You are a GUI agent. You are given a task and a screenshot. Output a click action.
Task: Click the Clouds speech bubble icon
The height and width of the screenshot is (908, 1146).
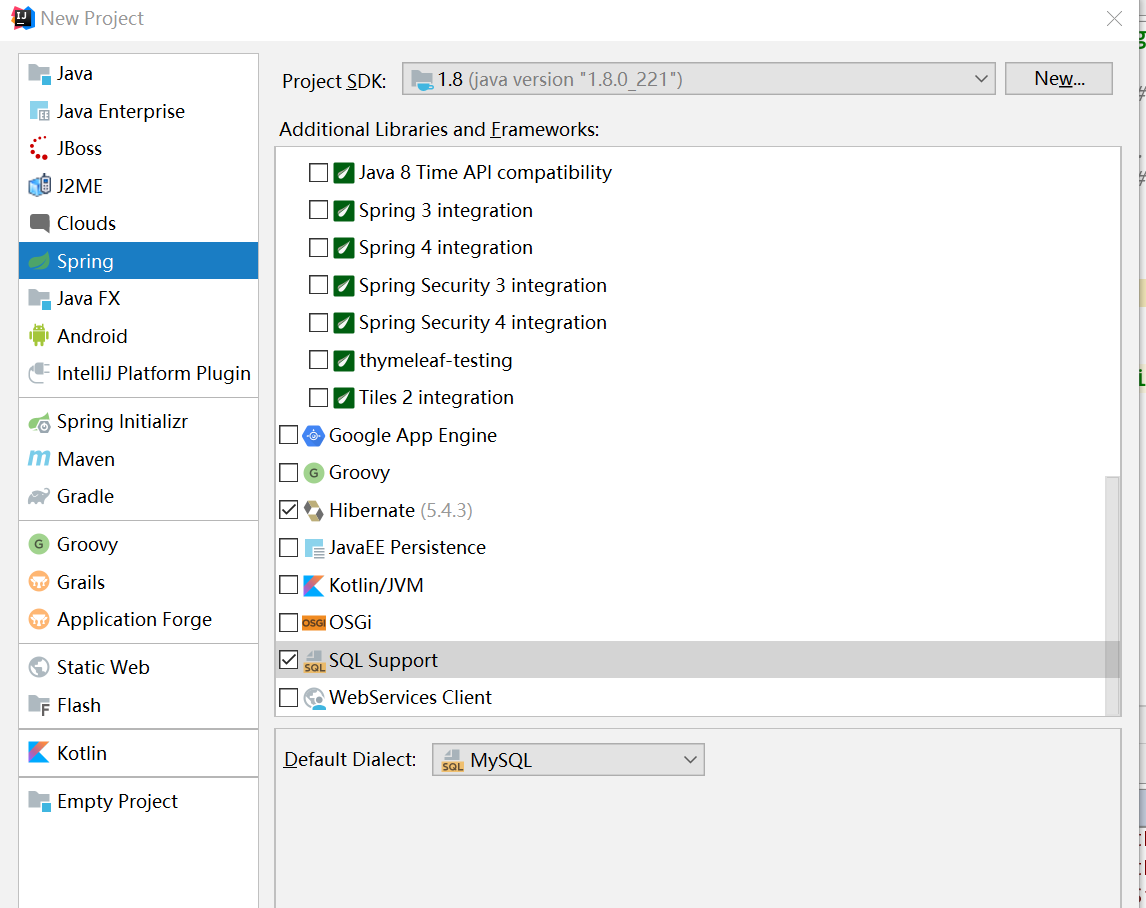(39, 223)
